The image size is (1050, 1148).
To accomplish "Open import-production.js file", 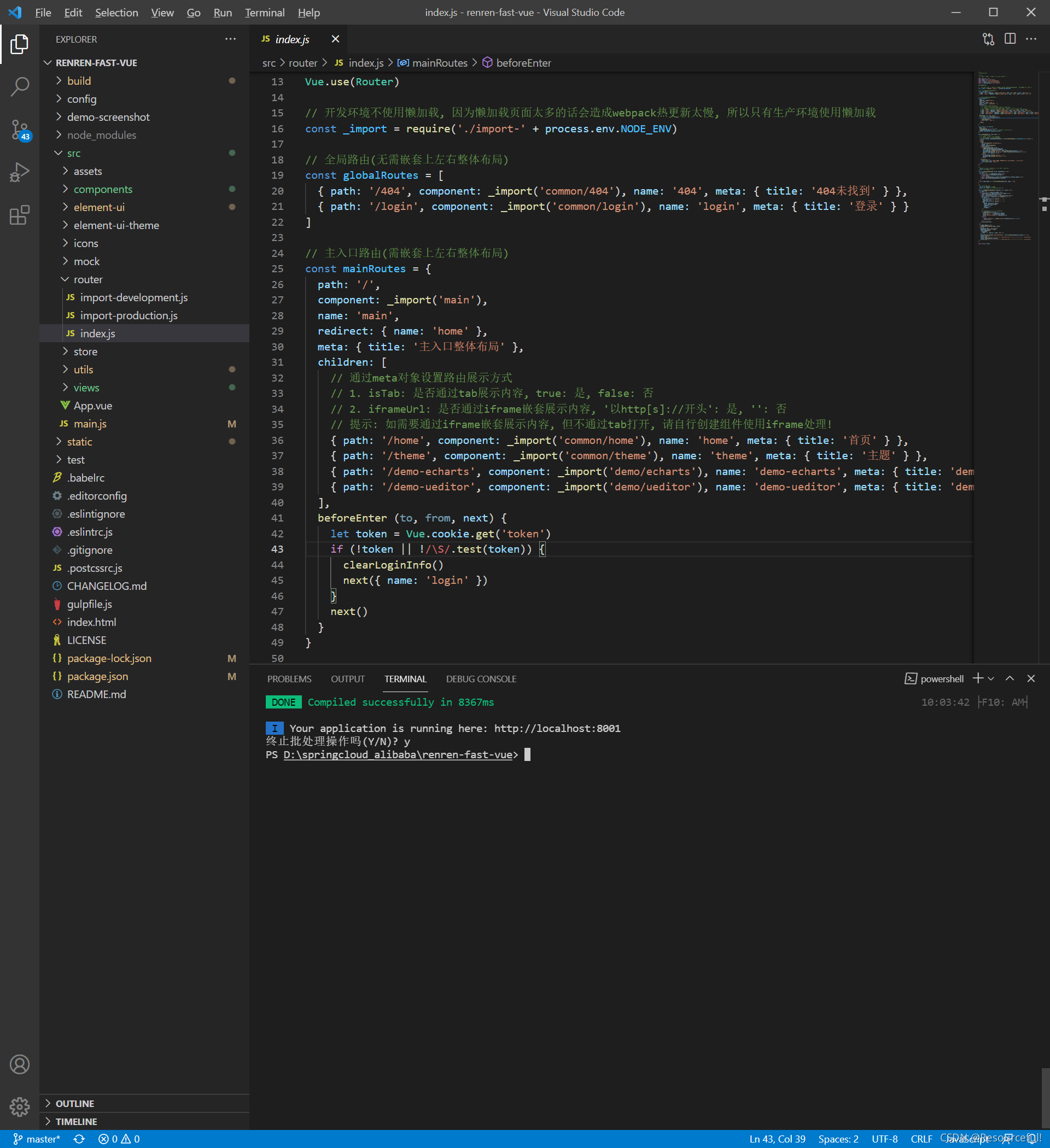I will pyautogui.click(x=144, y=315).
